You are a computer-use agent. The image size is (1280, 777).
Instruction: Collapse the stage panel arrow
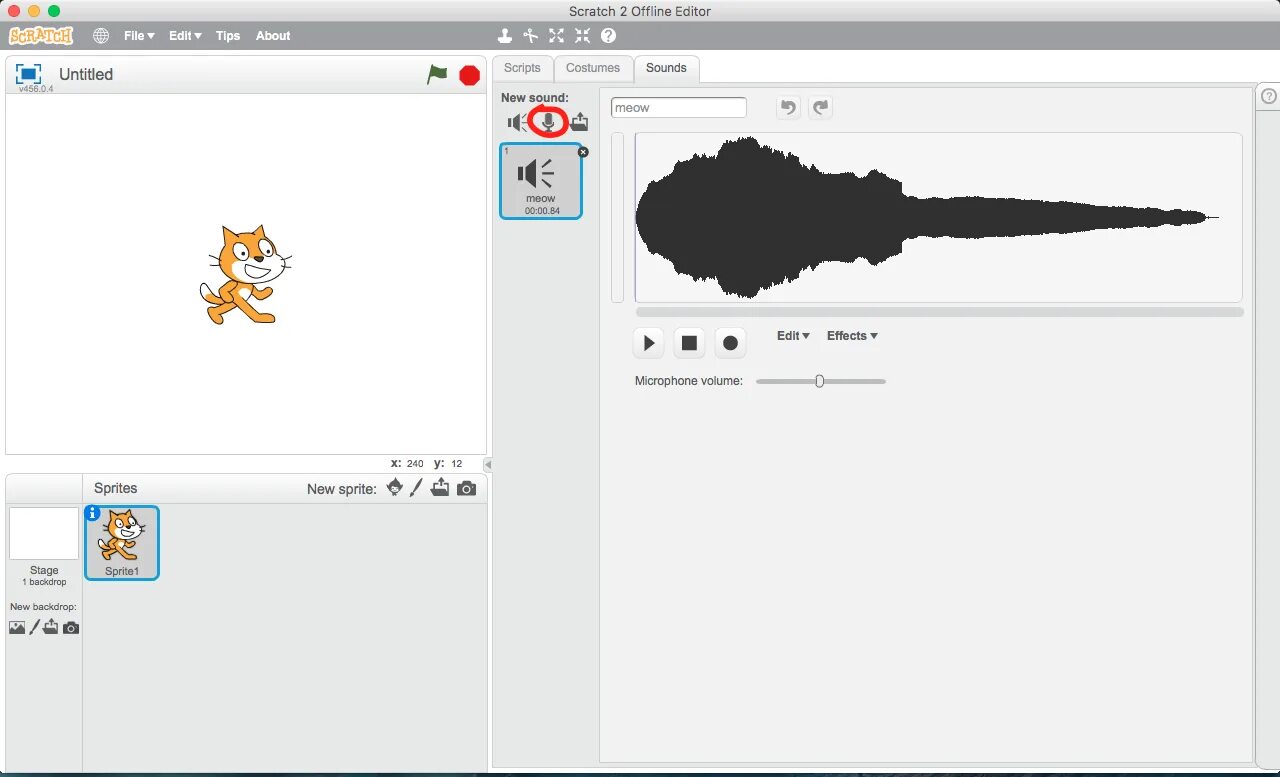(x=488, y=464)
